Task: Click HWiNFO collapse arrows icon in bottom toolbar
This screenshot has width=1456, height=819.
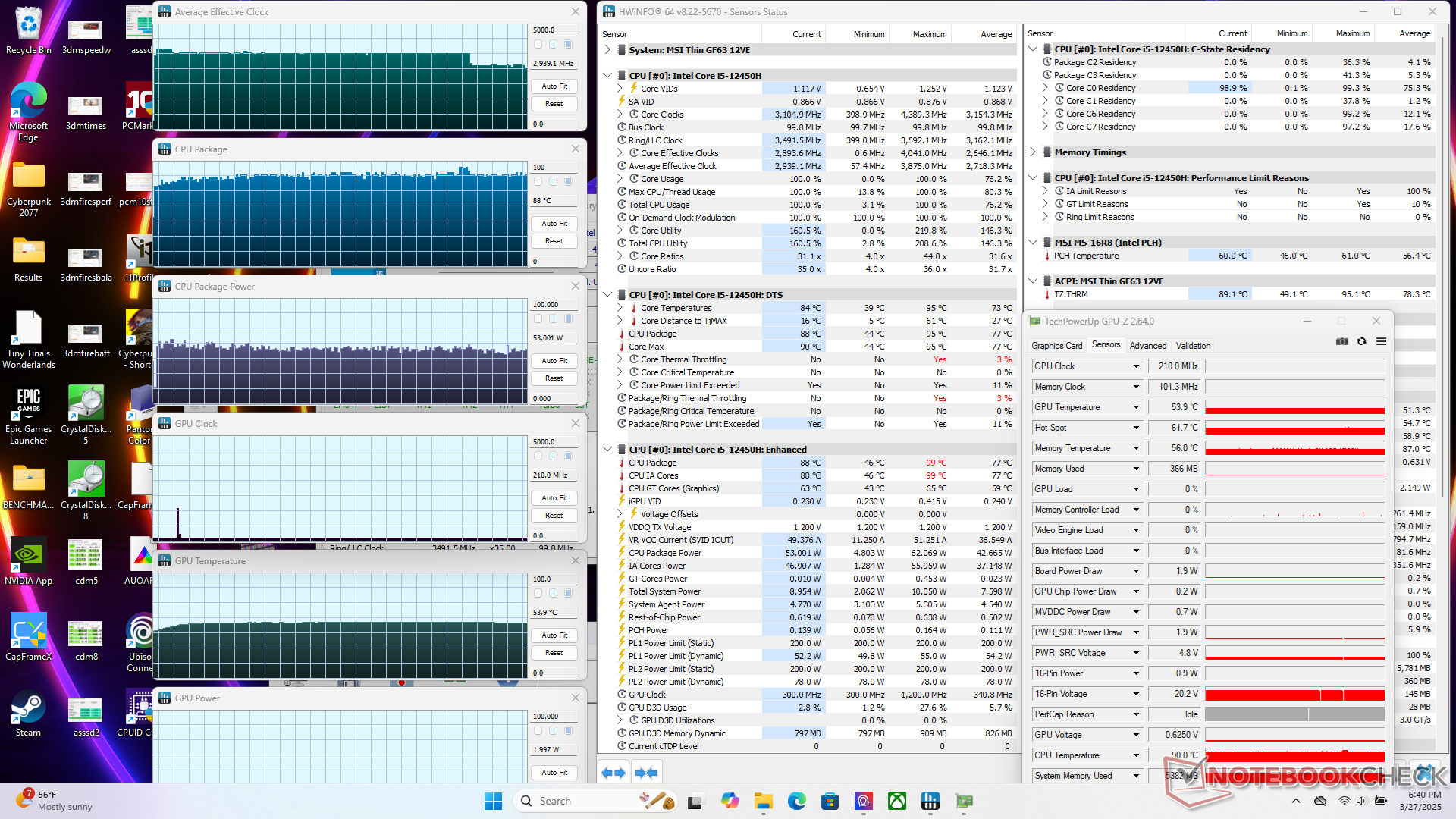Action: (646, 773)
